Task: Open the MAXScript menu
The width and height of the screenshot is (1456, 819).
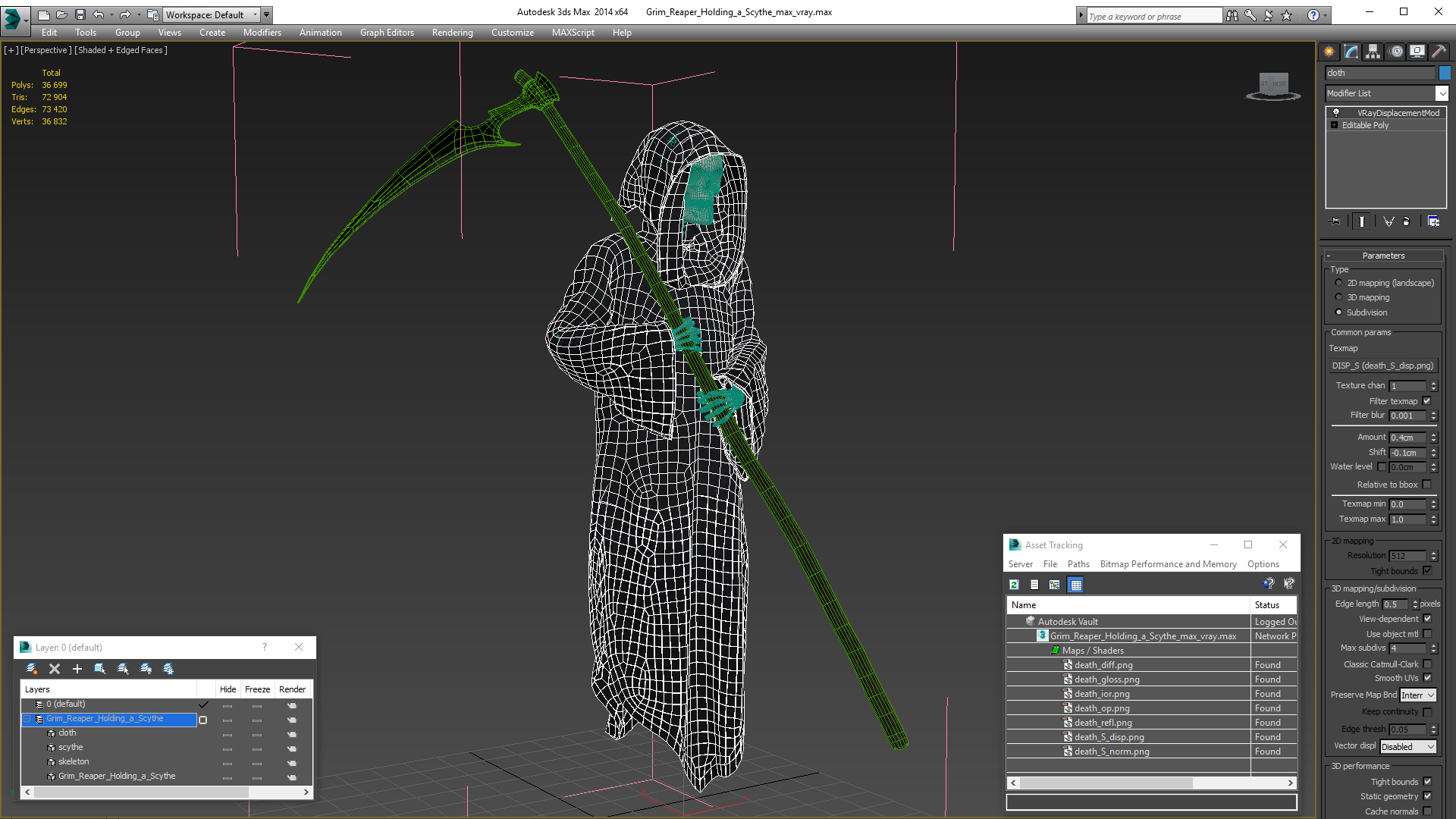Action: click(573, 33)
